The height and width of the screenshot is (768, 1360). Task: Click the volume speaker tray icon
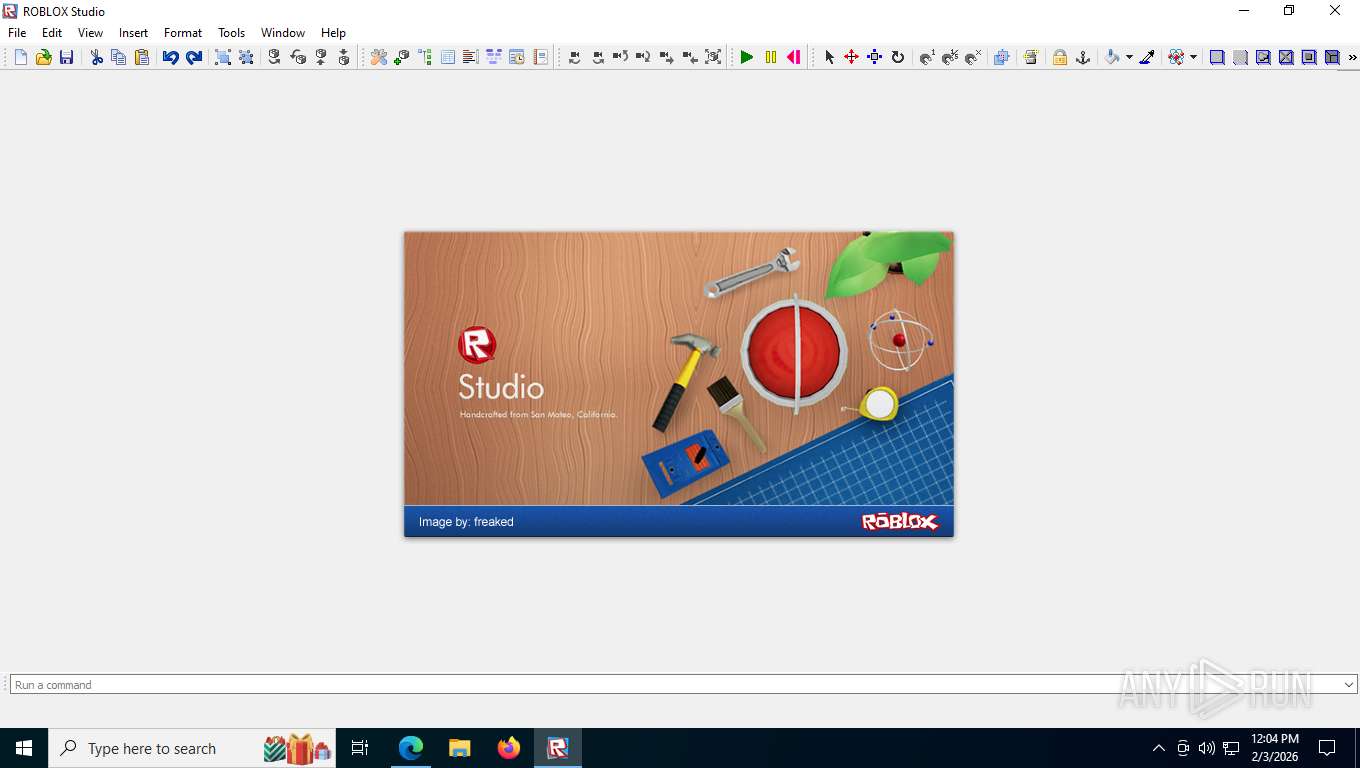[1206, 748]
